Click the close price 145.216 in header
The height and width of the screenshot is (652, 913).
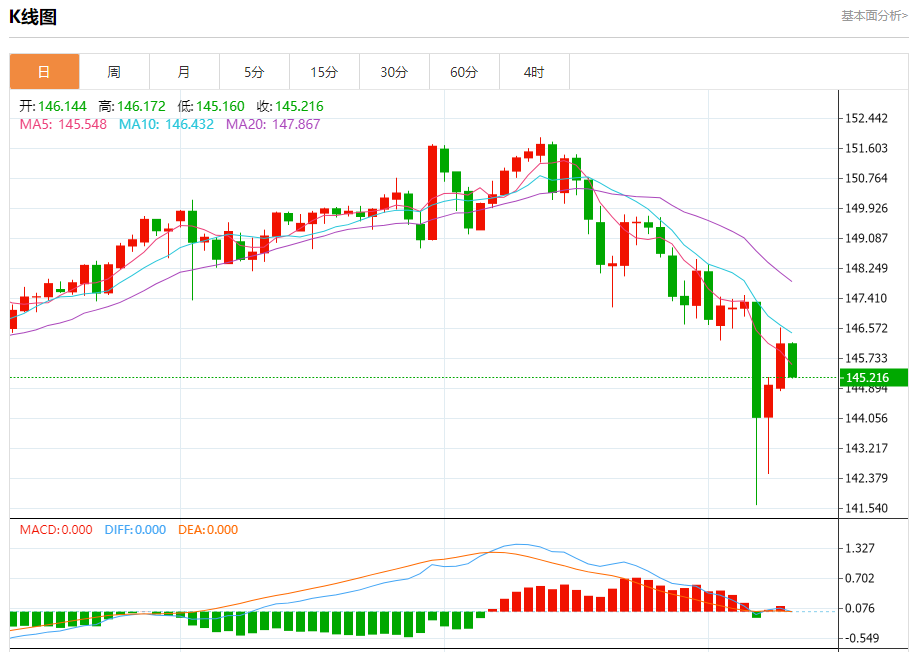click(x=299, y=107)
